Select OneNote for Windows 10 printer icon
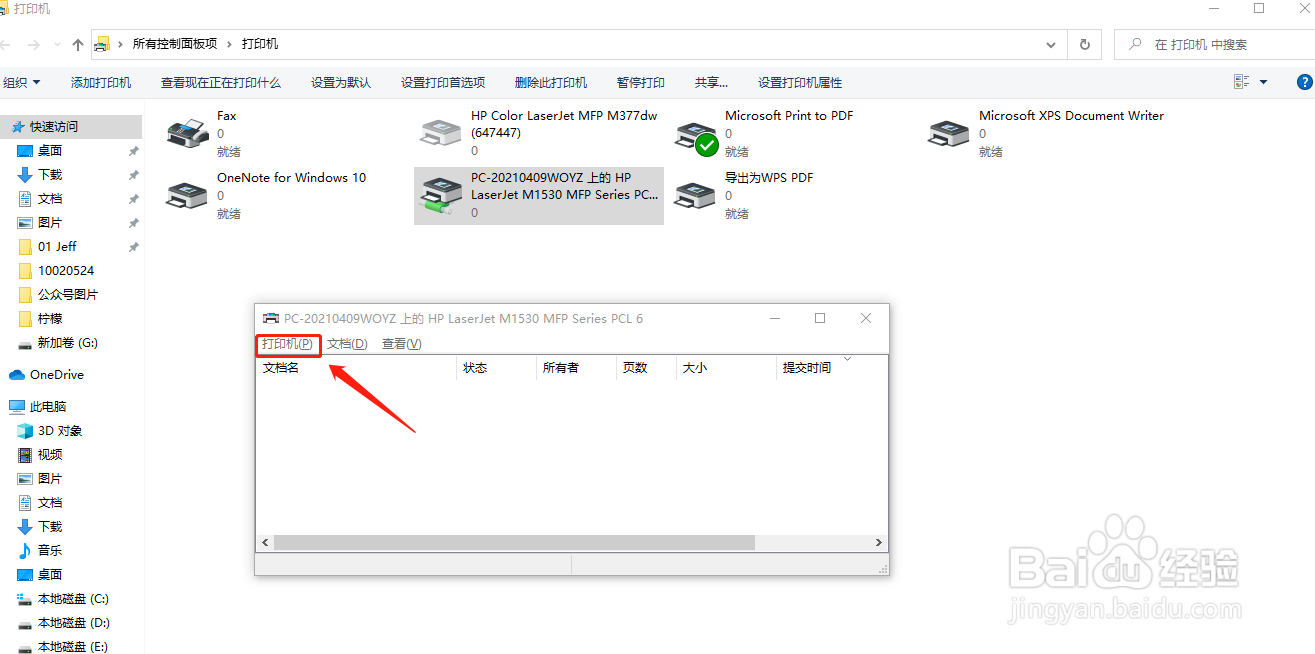The image size is (1315, 654). click(186, 195)
